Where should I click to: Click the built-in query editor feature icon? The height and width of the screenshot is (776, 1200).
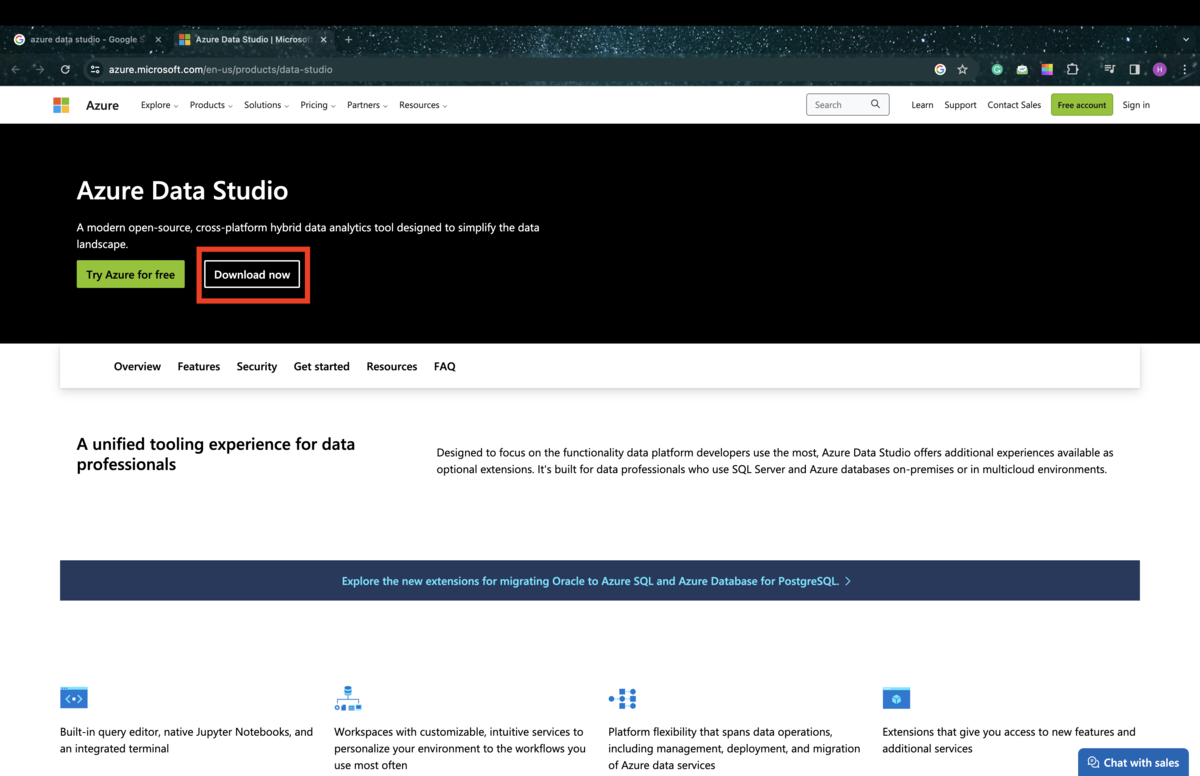click(x=73, y=697)
